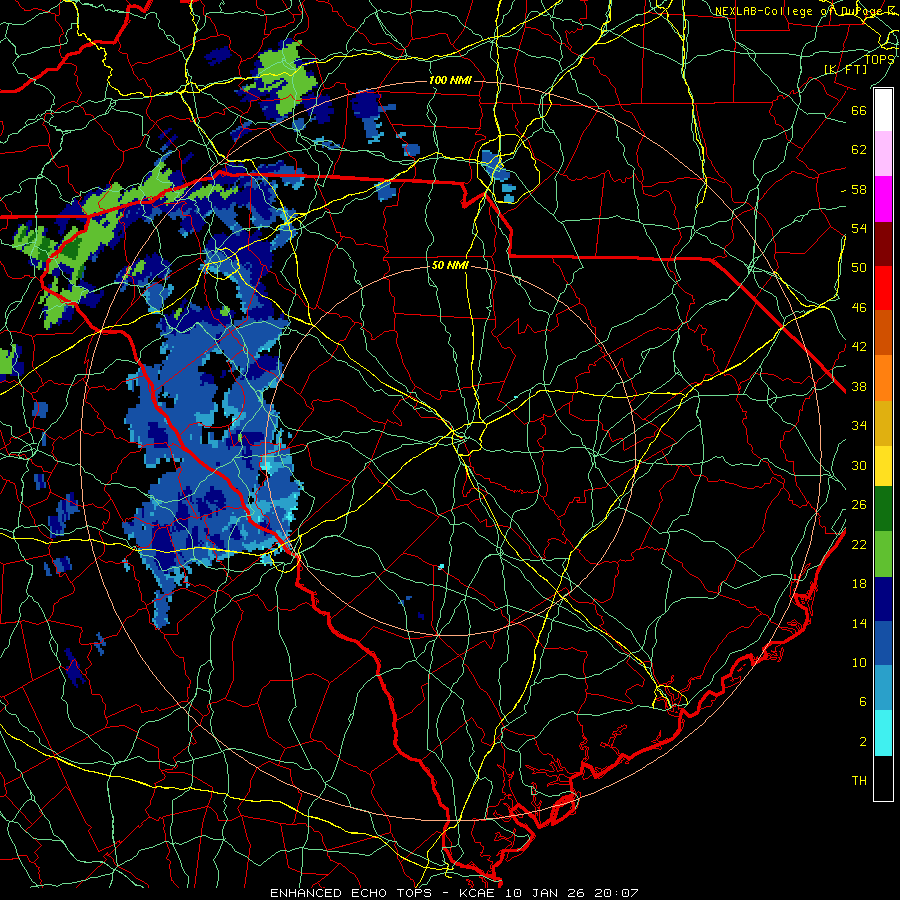Screen dimensions: 900x900
Task: Click the "[K FT]" units label
Action: (845, 69)
